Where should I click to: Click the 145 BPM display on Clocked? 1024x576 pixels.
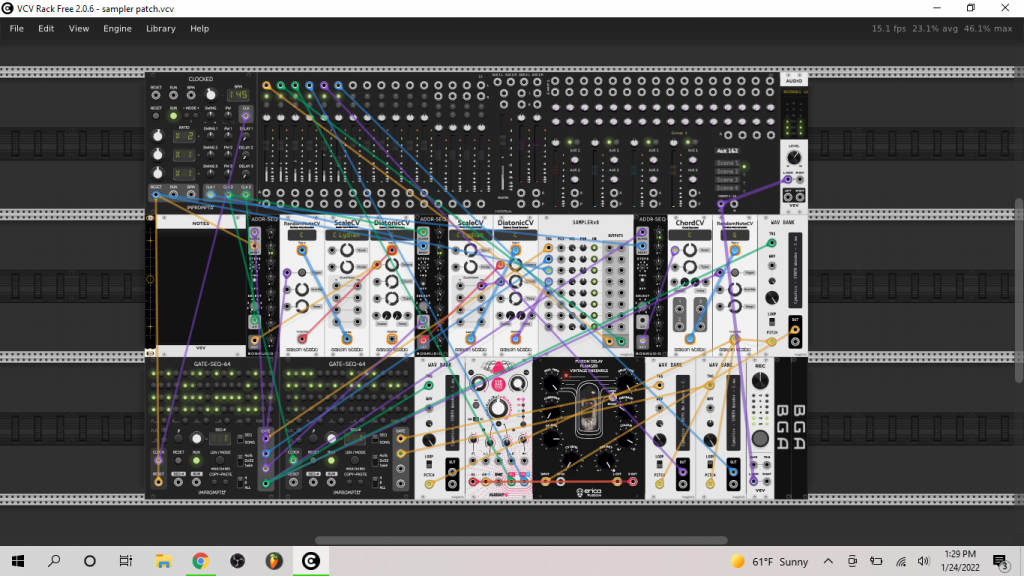238,95
